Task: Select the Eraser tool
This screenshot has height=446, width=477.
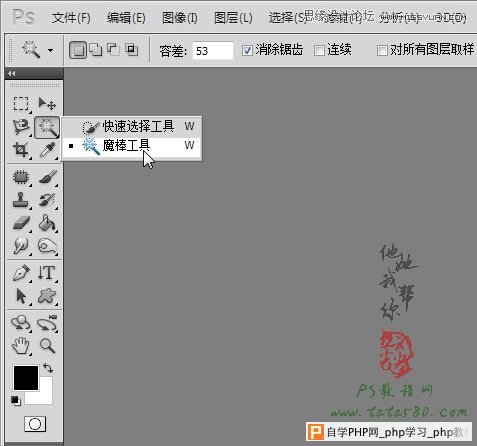Action: coord(21,223)
